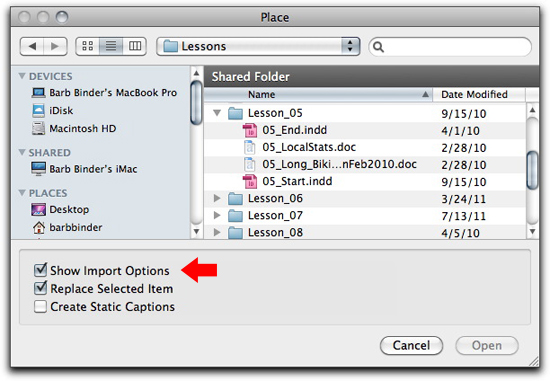Enable Create Static Captions

(x=40, y=306)
